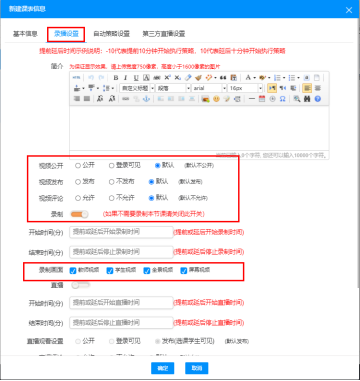Expand the font color arrow menu
Image resolution: width=360 pixels, height=381 pixels.
click(x=254, y=78)
